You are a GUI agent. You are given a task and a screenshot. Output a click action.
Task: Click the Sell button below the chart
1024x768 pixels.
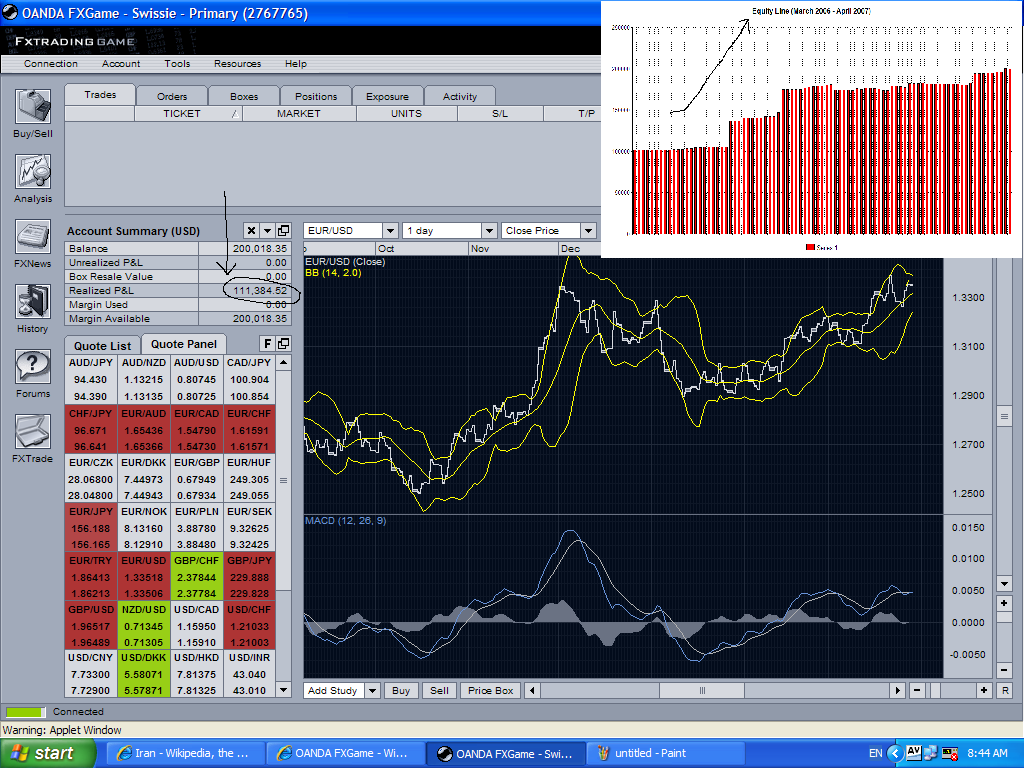pos(438,690)
